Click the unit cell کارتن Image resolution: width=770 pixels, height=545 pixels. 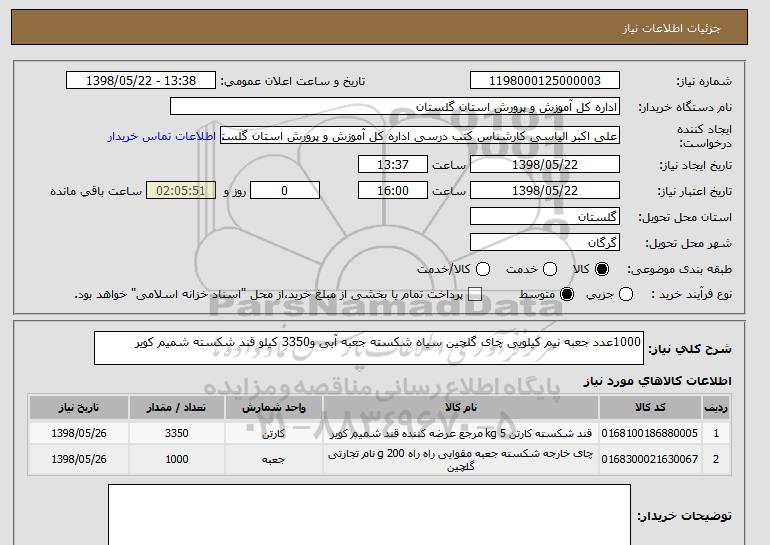coord(274,434)
